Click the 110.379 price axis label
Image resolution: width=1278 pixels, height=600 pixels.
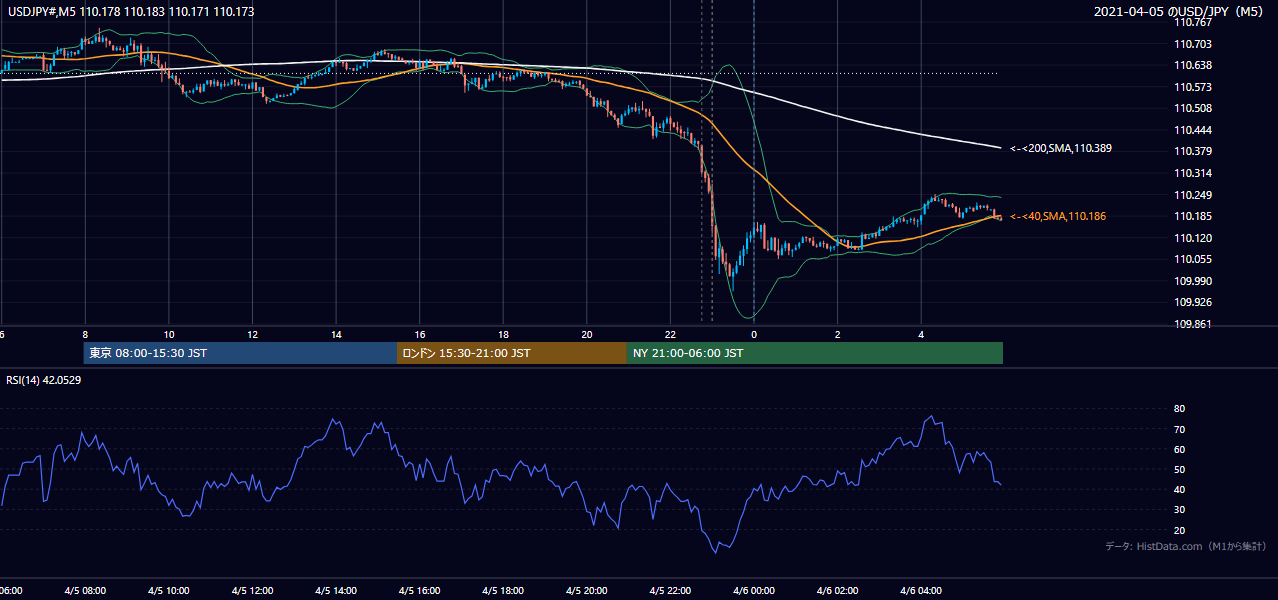(x=1194, y=151)
